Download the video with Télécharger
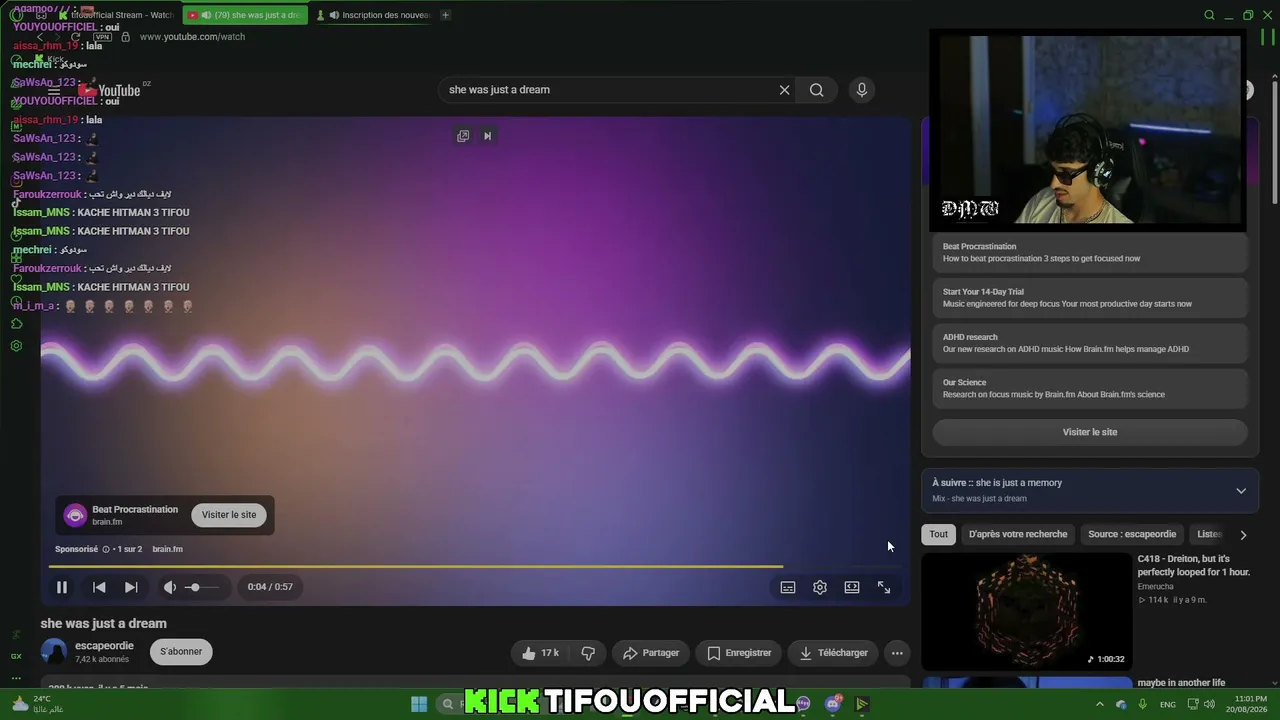Screen dimensions: 1280x720 pyautogui.click(x=833, y=653)
